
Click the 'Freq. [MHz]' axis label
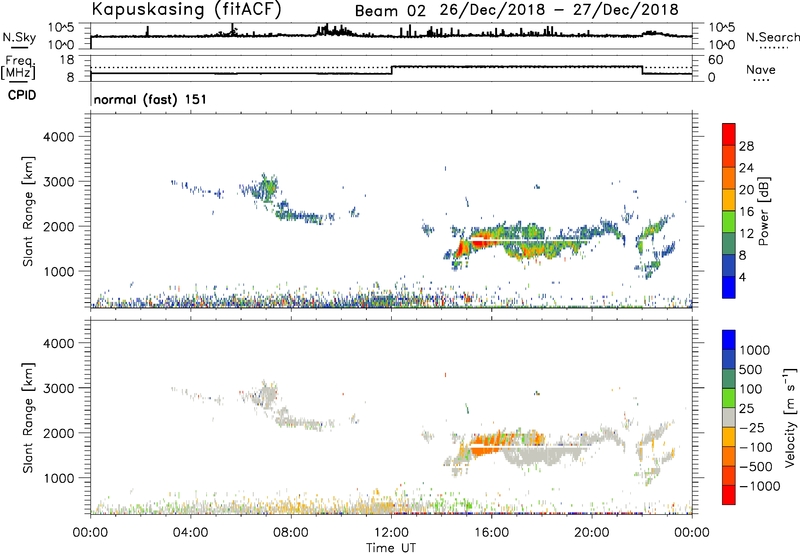click(x=19, y=68)
